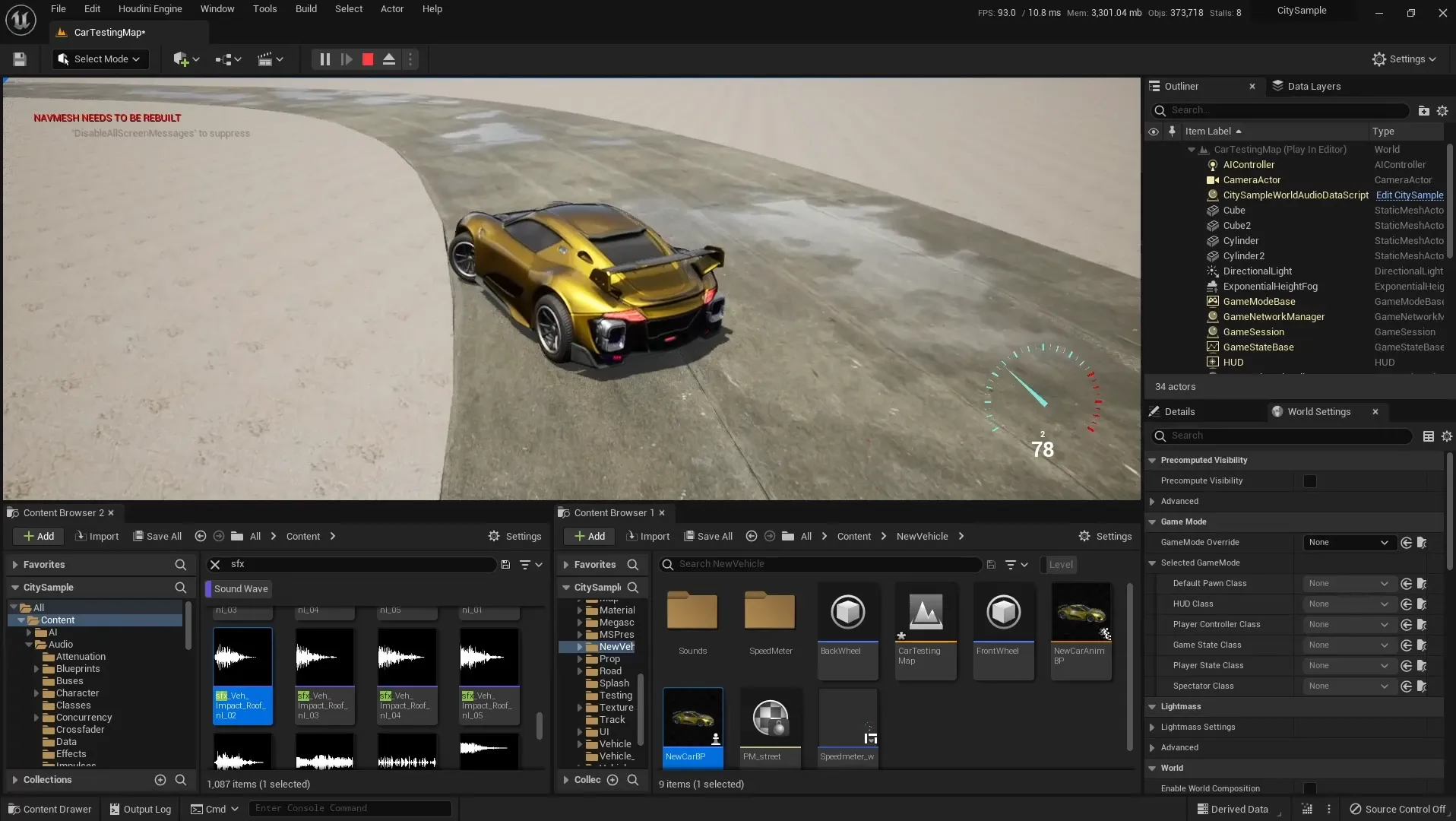Expand the Audio folder tree
This screenshot has width=1456, height=821.
coord(30,644)
